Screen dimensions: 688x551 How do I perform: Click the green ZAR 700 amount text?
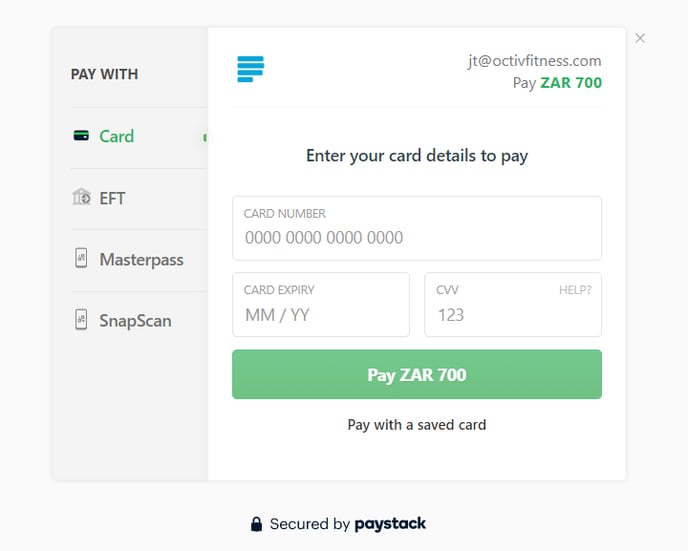(x=571, y=83)
